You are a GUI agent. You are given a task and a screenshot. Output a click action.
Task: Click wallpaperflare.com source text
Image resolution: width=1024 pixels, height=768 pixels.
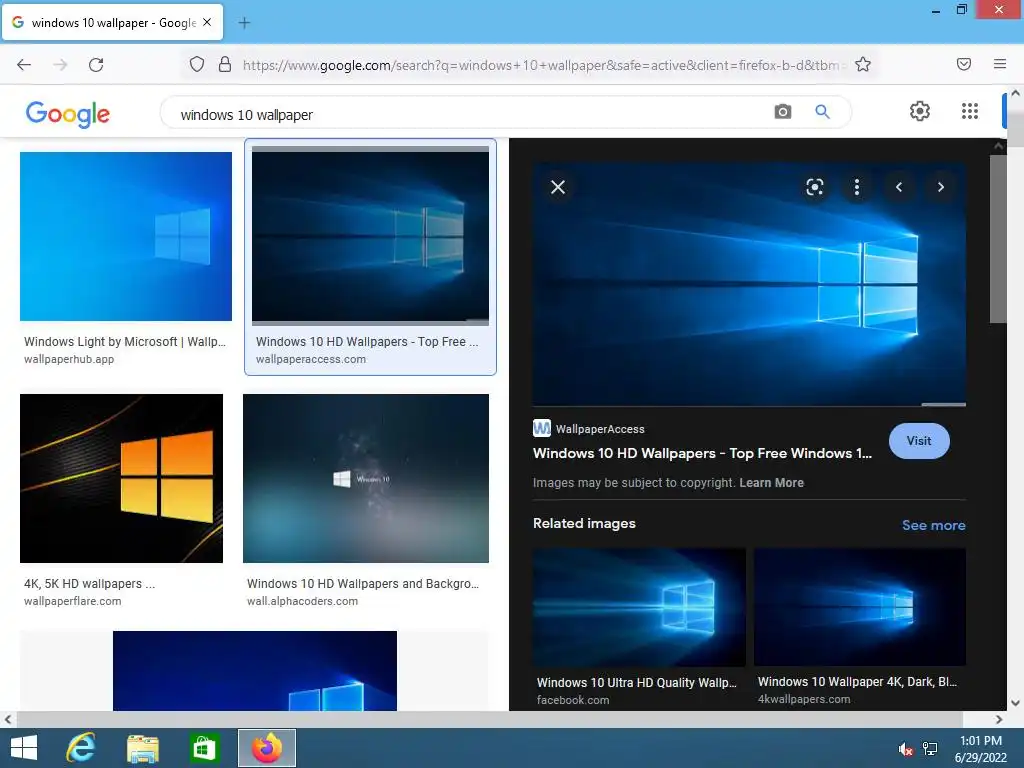(72, 601)
